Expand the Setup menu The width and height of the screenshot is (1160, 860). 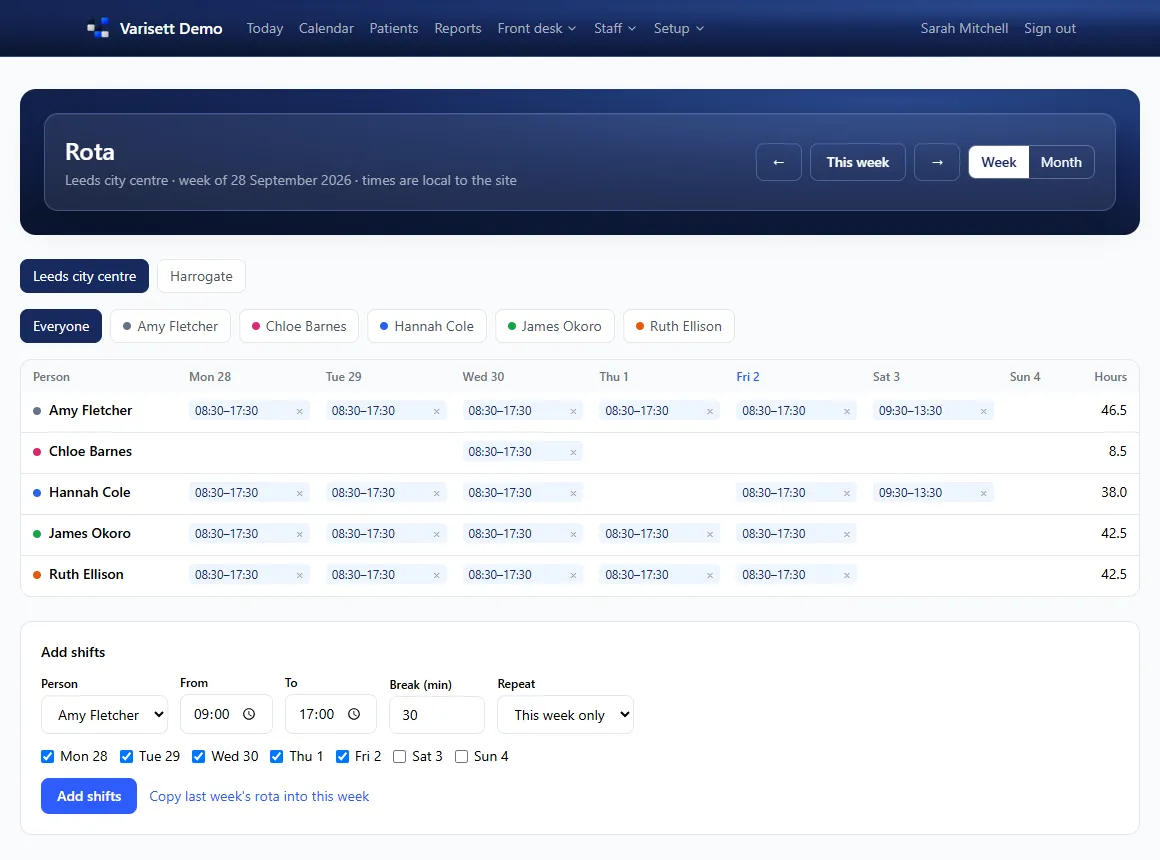678,28
